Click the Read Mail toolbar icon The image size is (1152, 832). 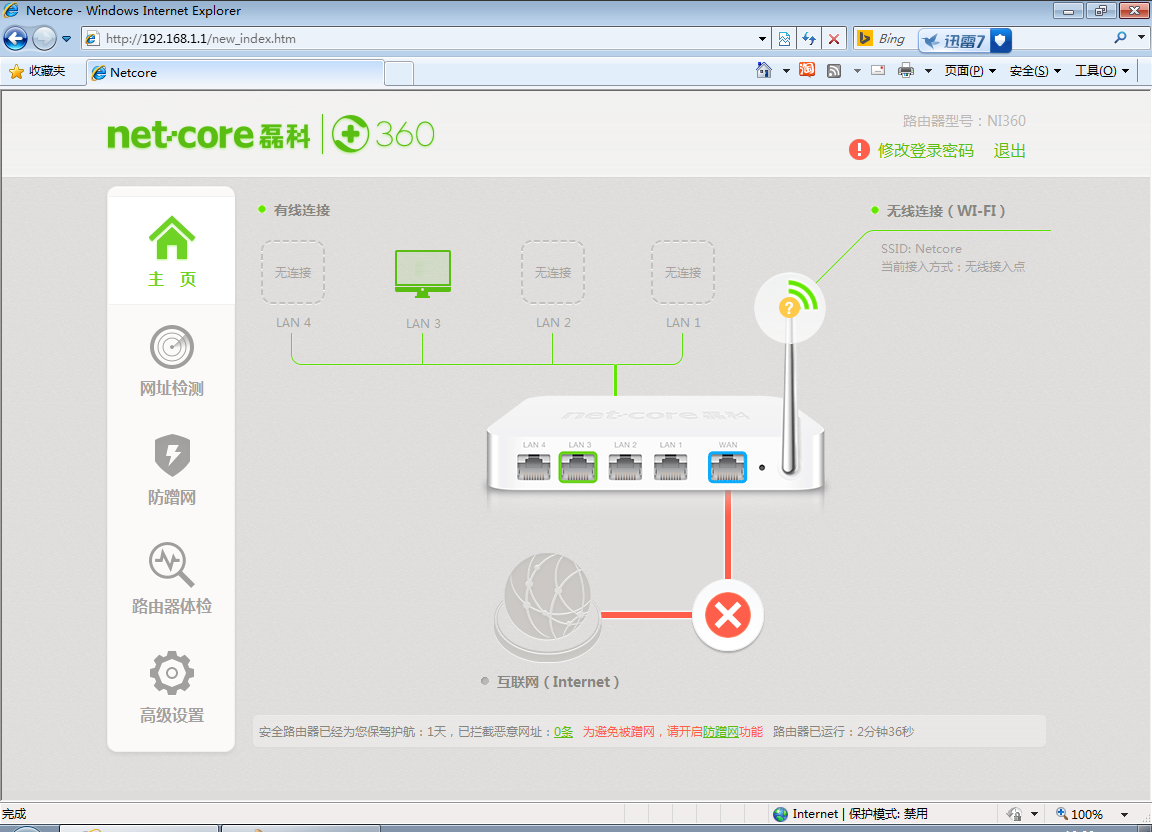tap(878, 71)
